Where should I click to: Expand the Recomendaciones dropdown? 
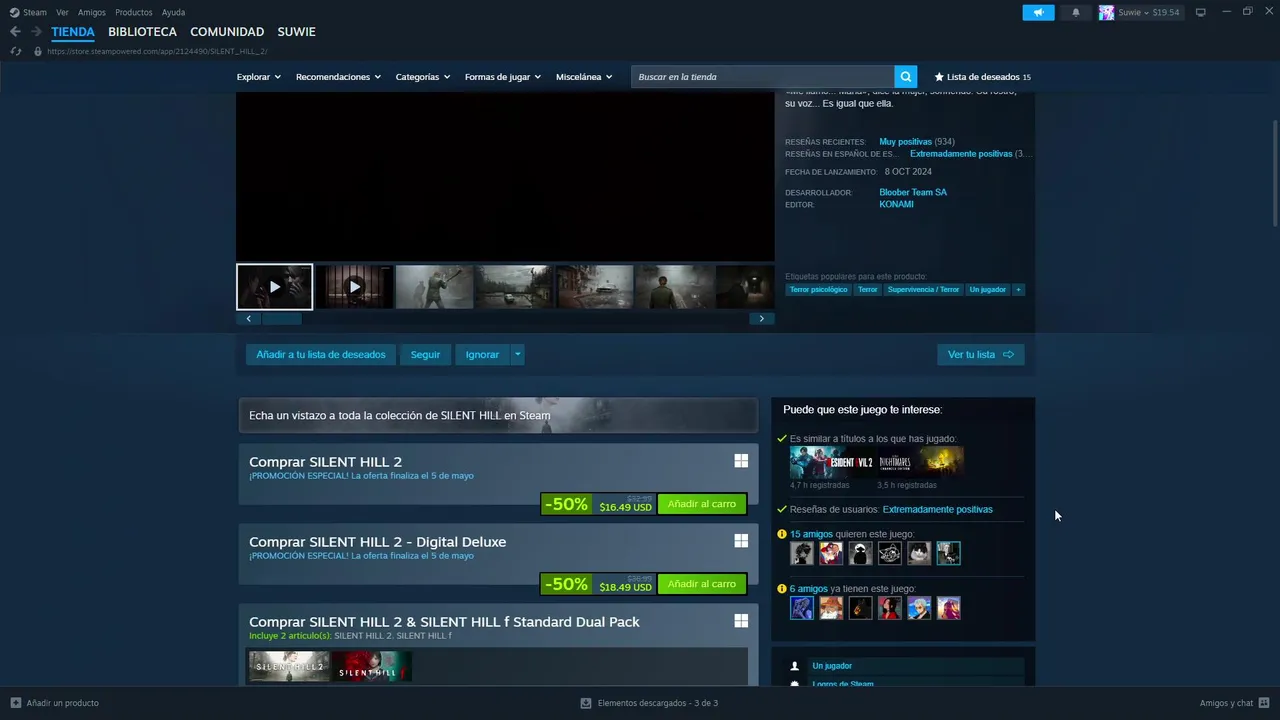click(338, 77)
